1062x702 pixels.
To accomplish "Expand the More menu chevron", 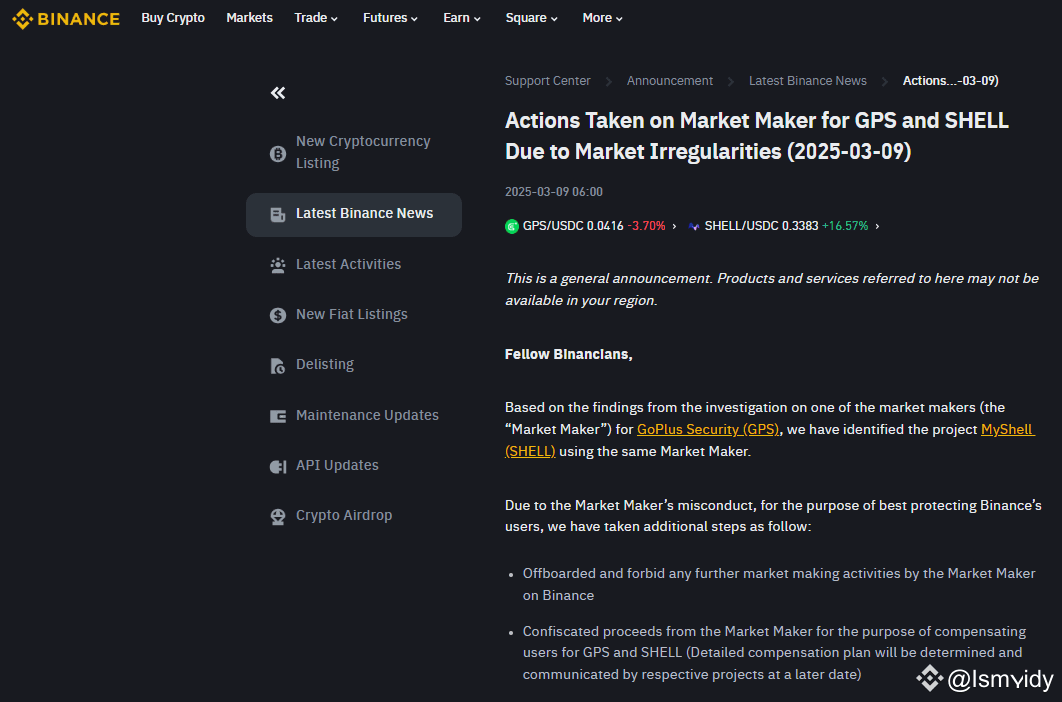I will 619,18.
